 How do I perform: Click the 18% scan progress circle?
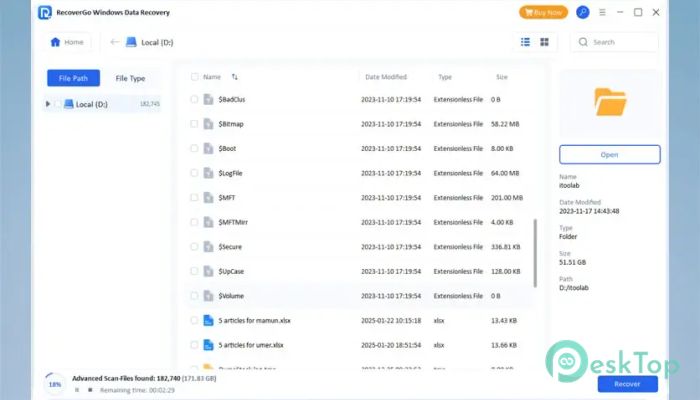tap(54, 384)
